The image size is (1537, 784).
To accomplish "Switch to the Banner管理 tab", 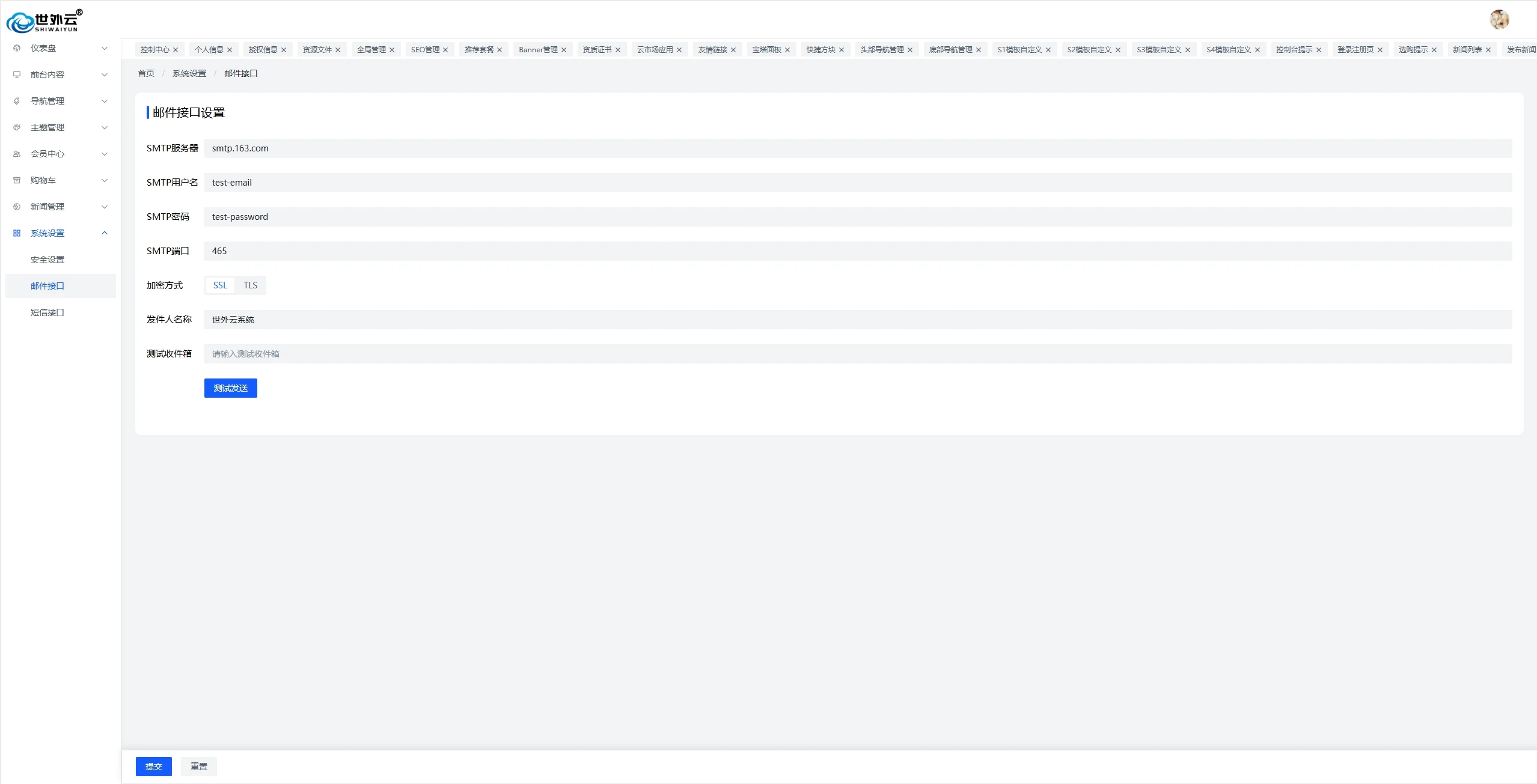I will (538, 50).
